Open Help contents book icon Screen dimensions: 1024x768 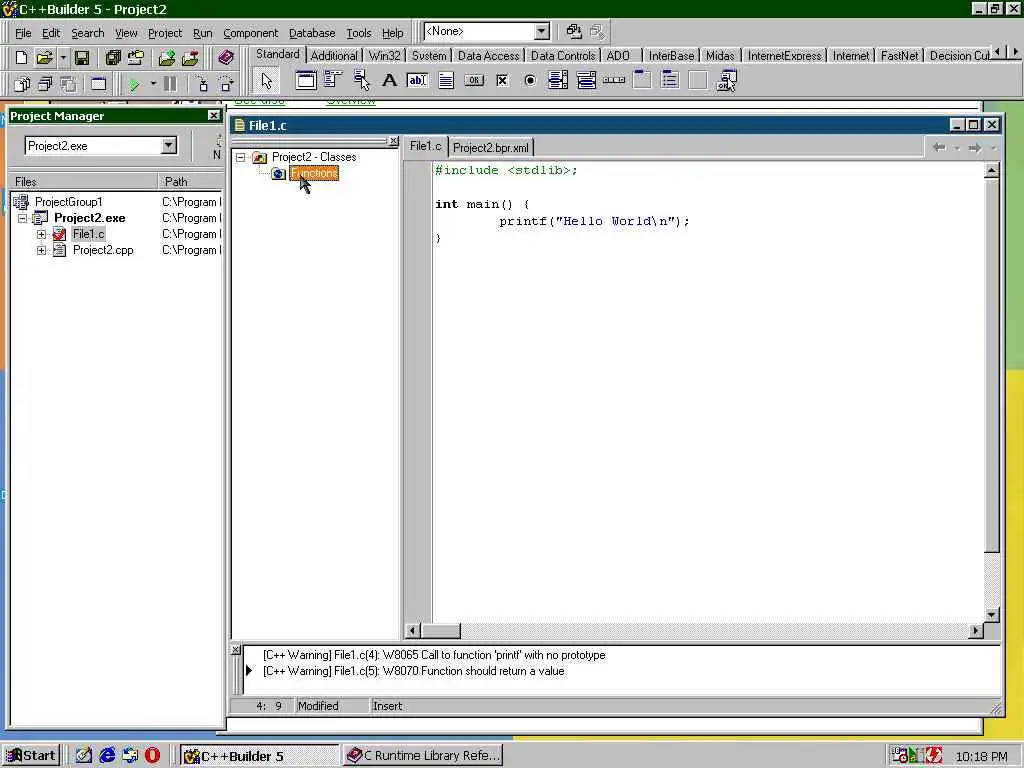(x=226, y=57)
